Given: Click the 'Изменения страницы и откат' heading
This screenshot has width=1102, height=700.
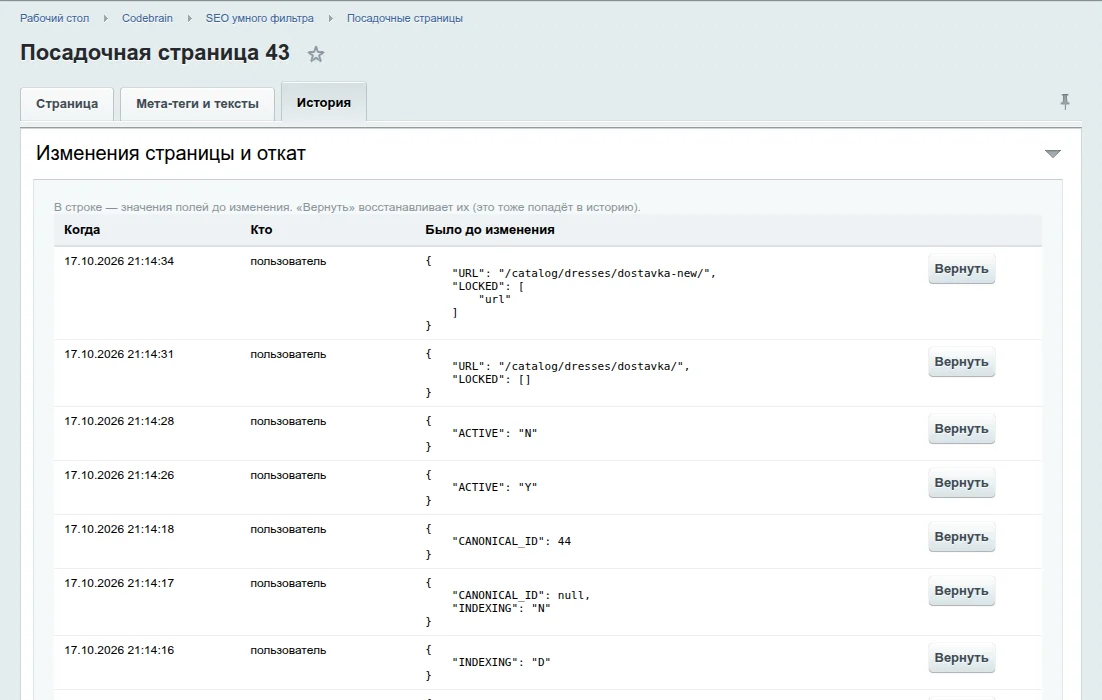Looking at the screenshot, I should pos(171,153).
